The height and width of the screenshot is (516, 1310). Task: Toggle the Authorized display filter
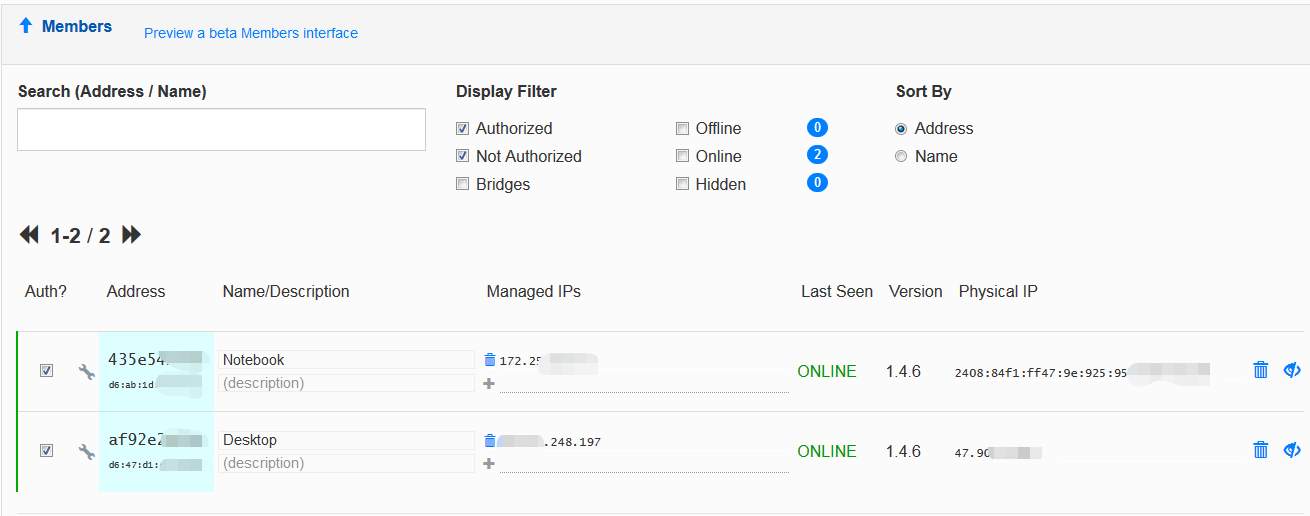462,129
